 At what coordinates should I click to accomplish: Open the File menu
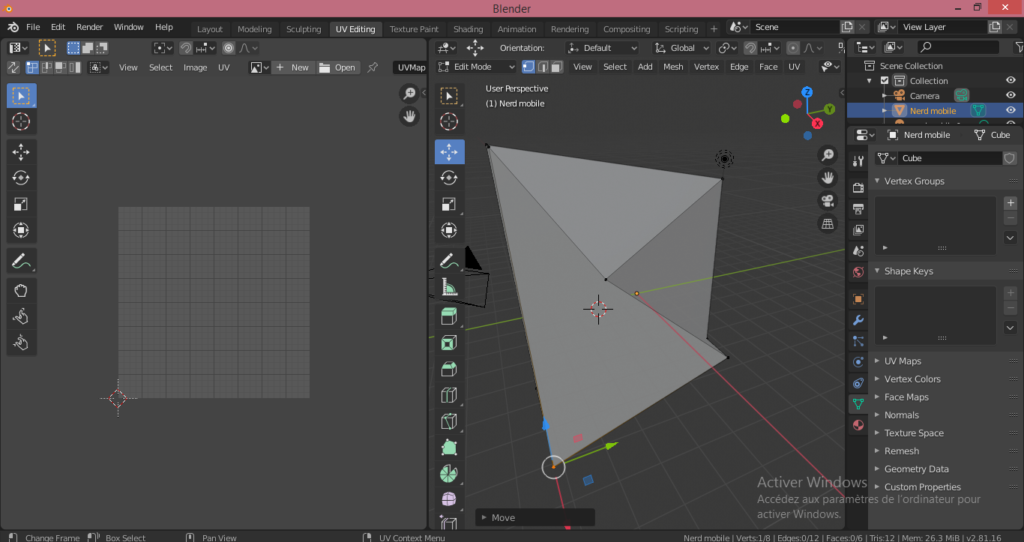click(x=33, y=27)
